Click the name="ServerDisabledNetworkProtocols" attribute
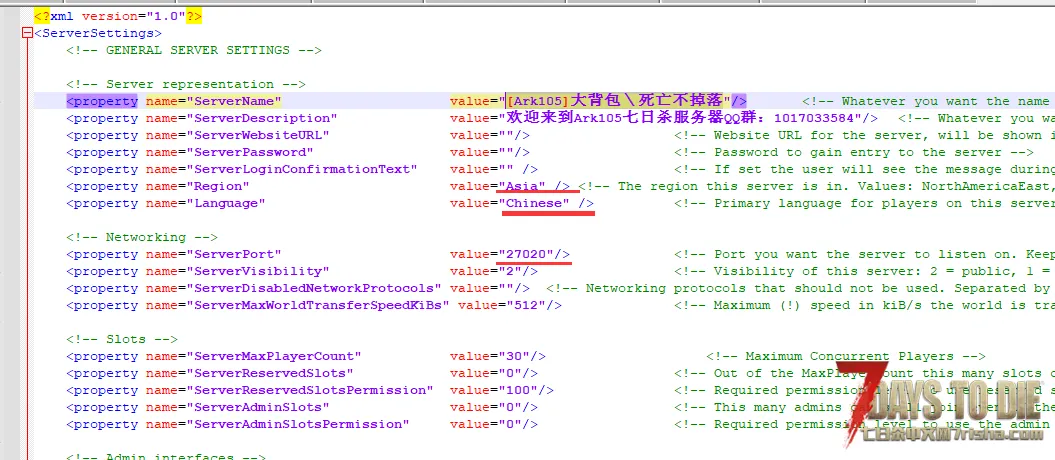This screenshot has height=460, width=1055. (293, 288)
